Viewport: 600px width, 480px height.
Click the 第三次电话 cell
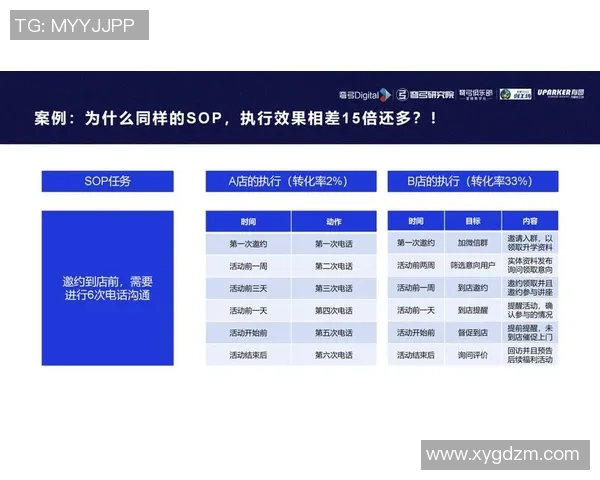click(334, 288)
